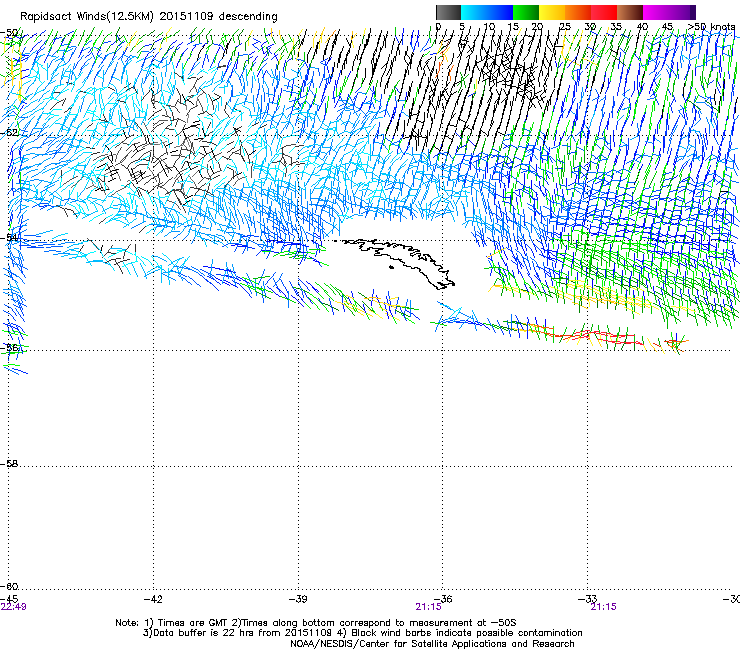Click the magenta 40-45 knots legend swatch
Viewport: 740px width, 650px height.
tap(656, 12)
